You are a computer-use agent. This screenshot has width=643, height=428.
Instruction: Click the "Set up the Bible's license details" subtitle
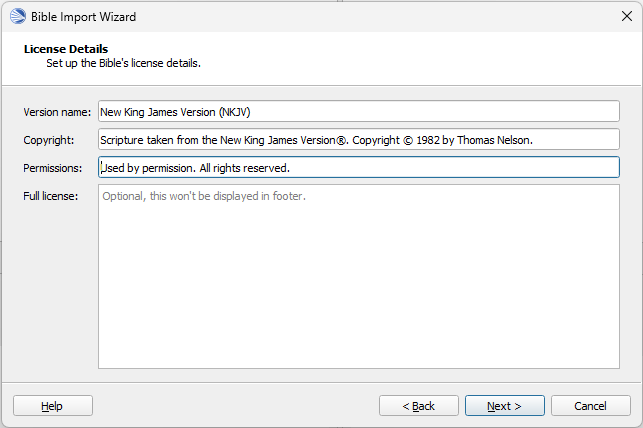123,63
